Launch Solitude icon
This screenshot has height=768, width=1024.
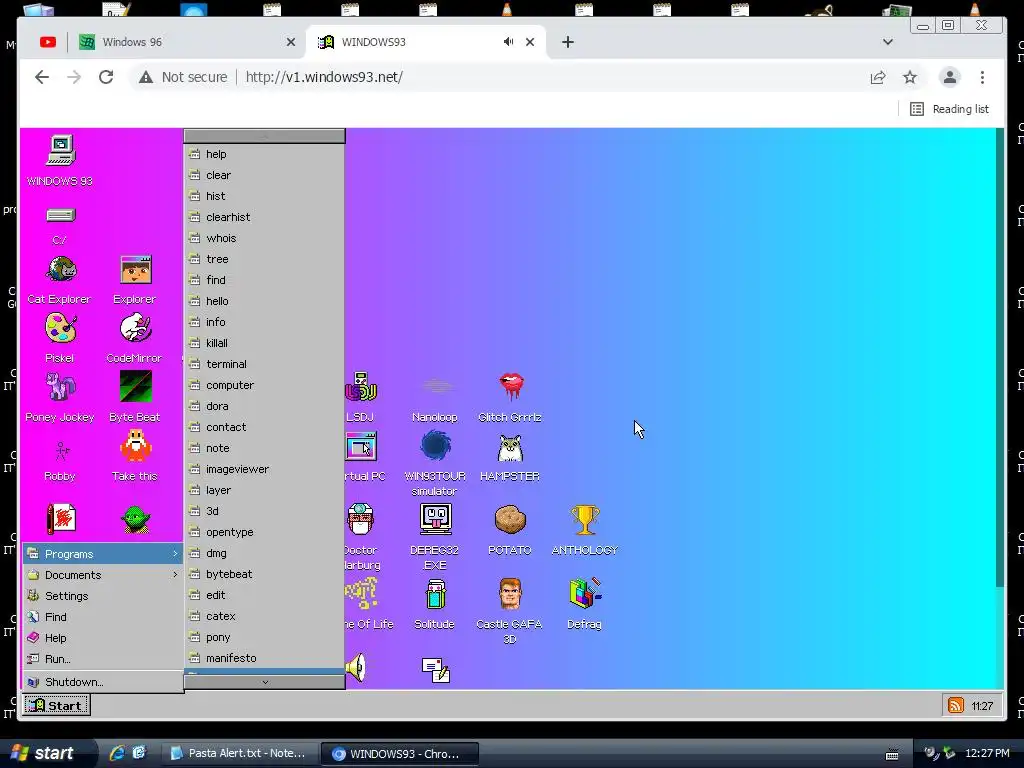pos(435,594)
